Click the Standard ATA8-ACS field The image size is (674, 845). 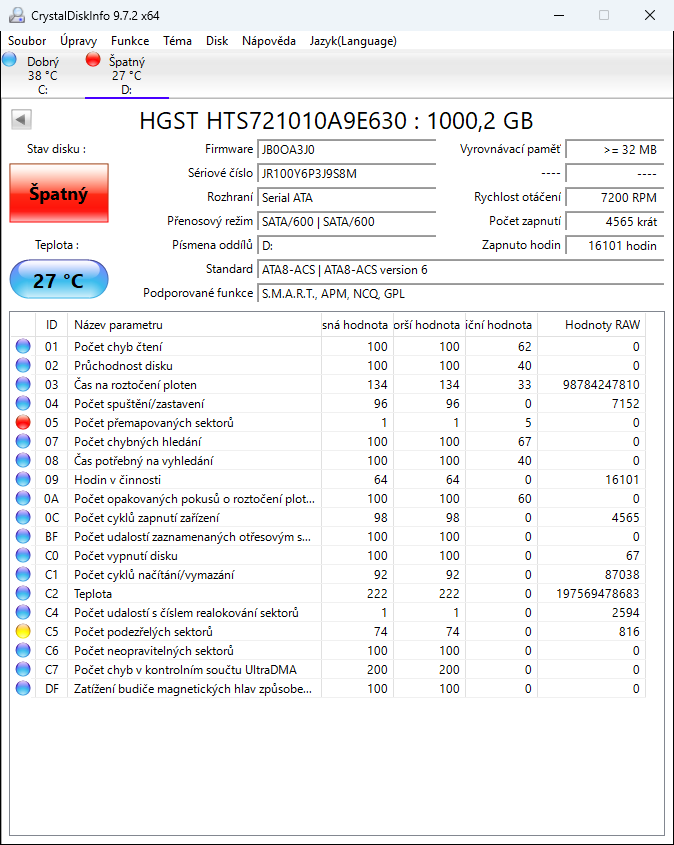461,269
